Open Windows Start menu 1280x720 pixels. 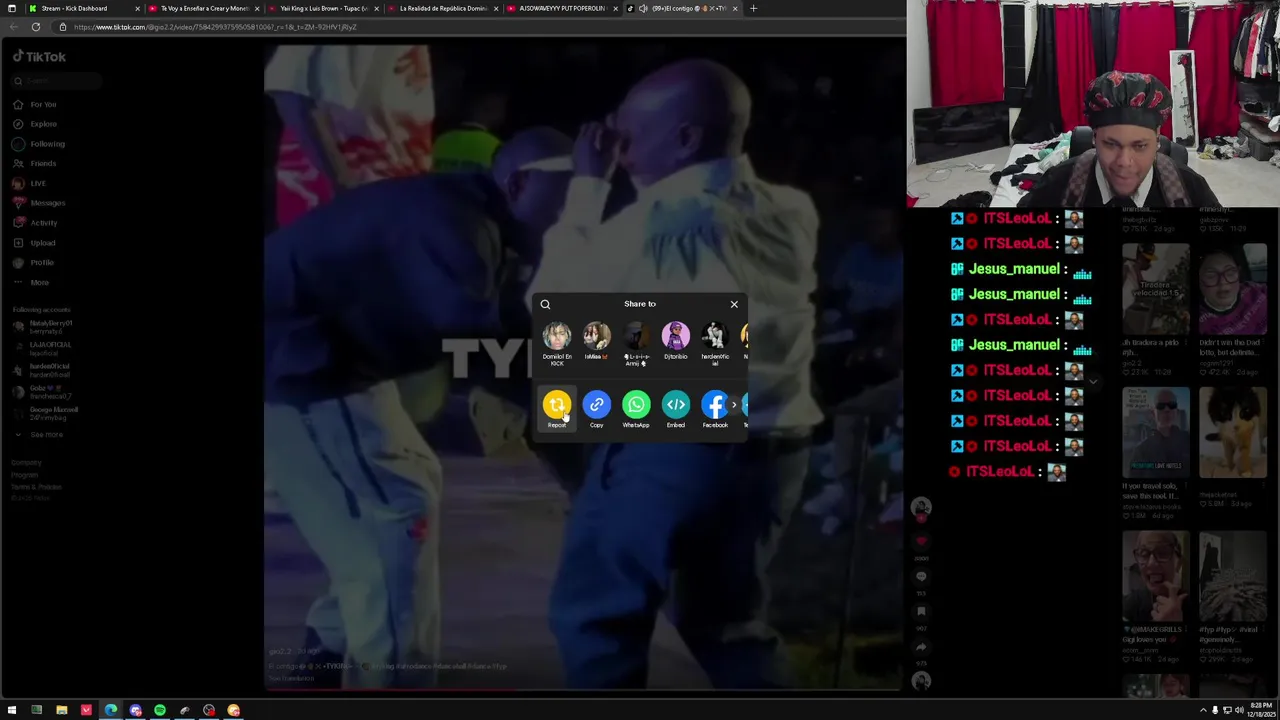coord(12,710)
